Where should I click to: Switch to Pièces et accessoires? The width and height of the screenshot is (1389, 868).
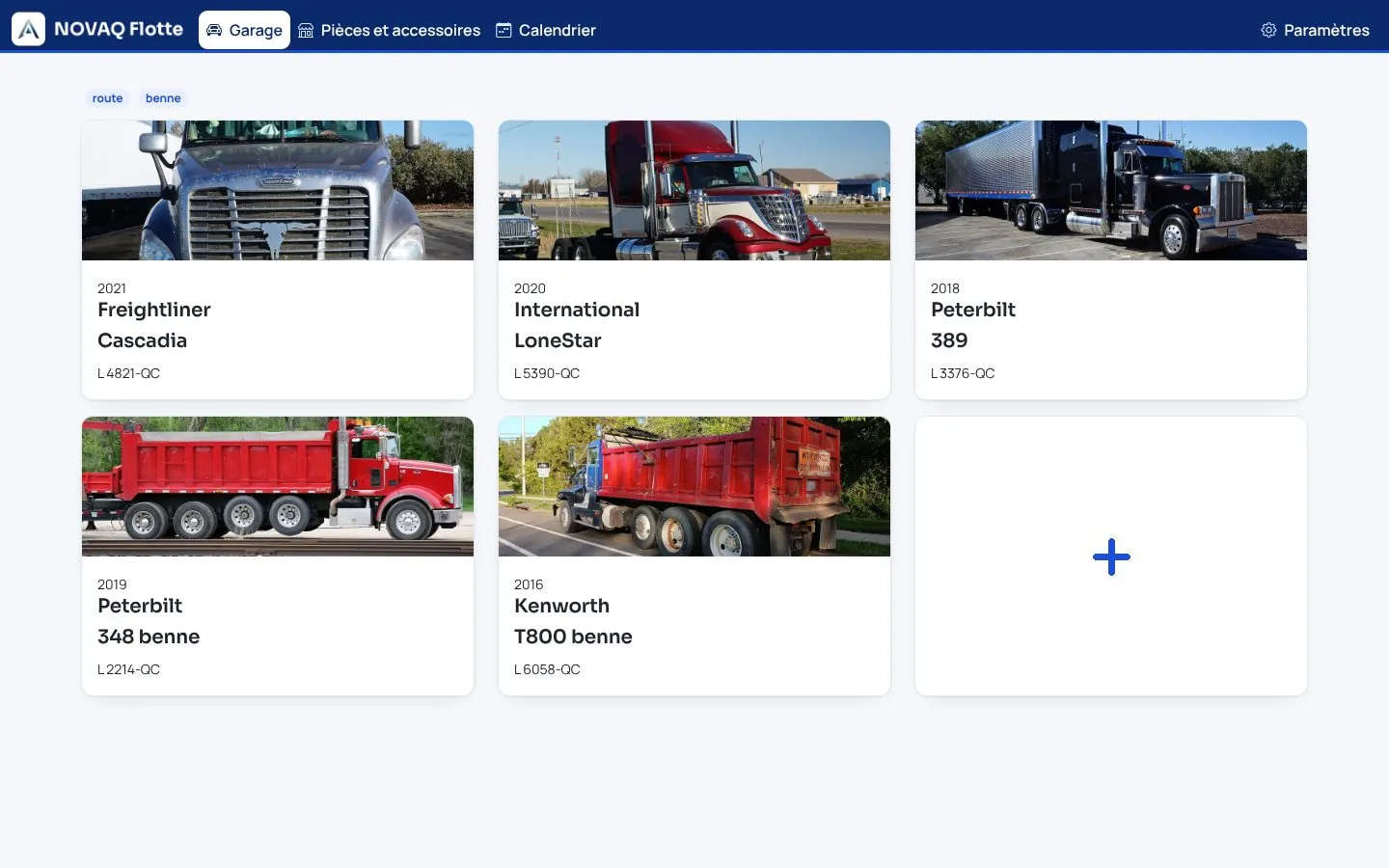[x=389, y=30]
